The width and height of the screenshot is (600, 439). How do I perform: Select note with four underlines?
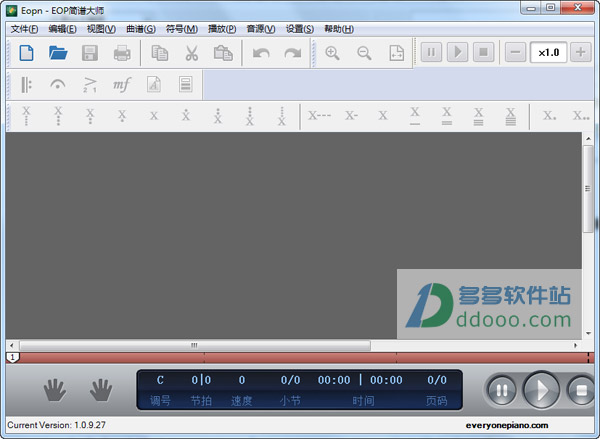coord(510,116)
